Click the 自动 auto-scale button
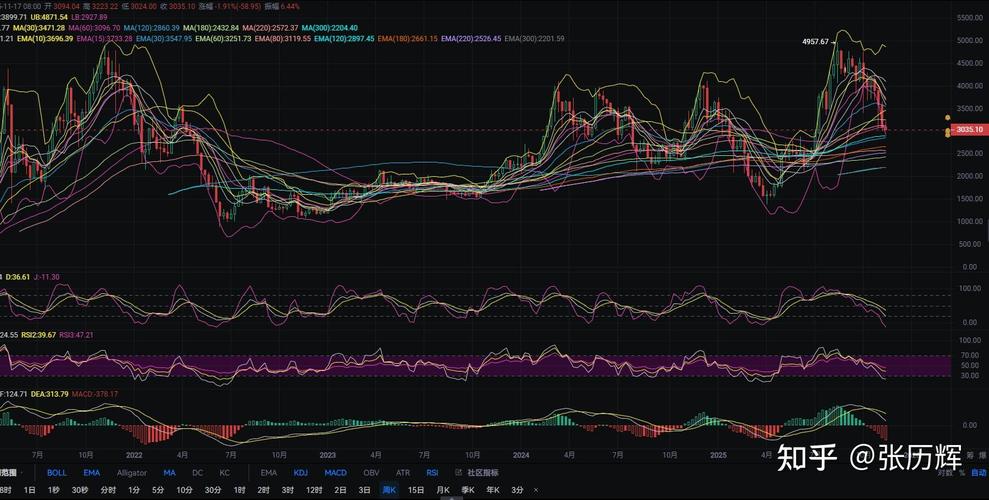This screenshot has width=989, height=500. coord(978,473)
